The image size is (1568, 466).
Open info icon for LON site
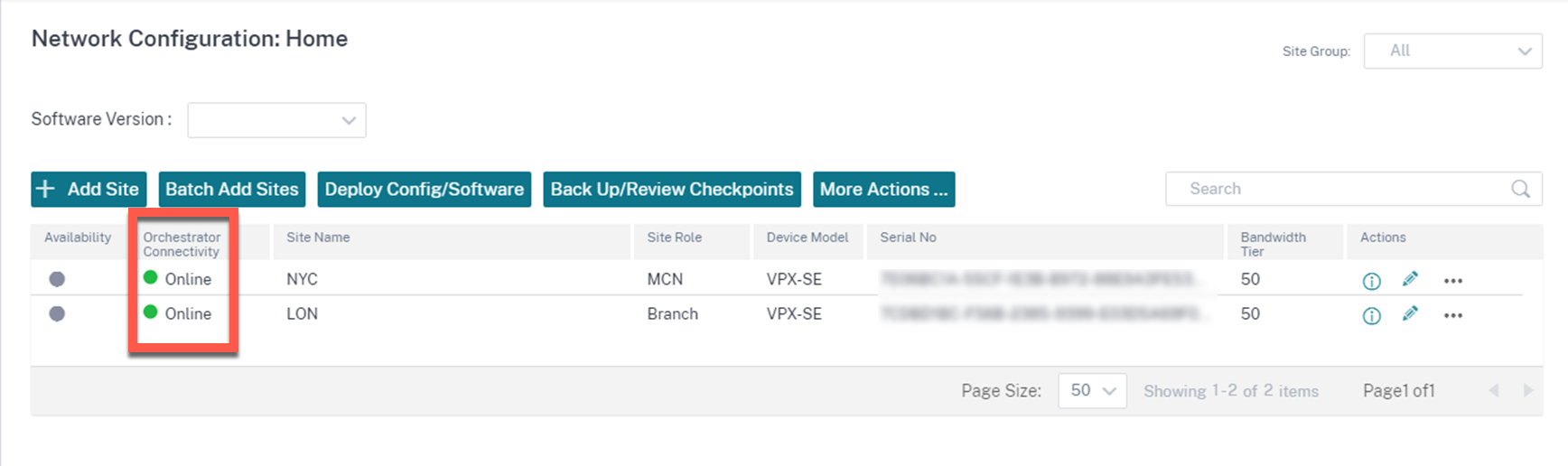[x=1371, y=315]
